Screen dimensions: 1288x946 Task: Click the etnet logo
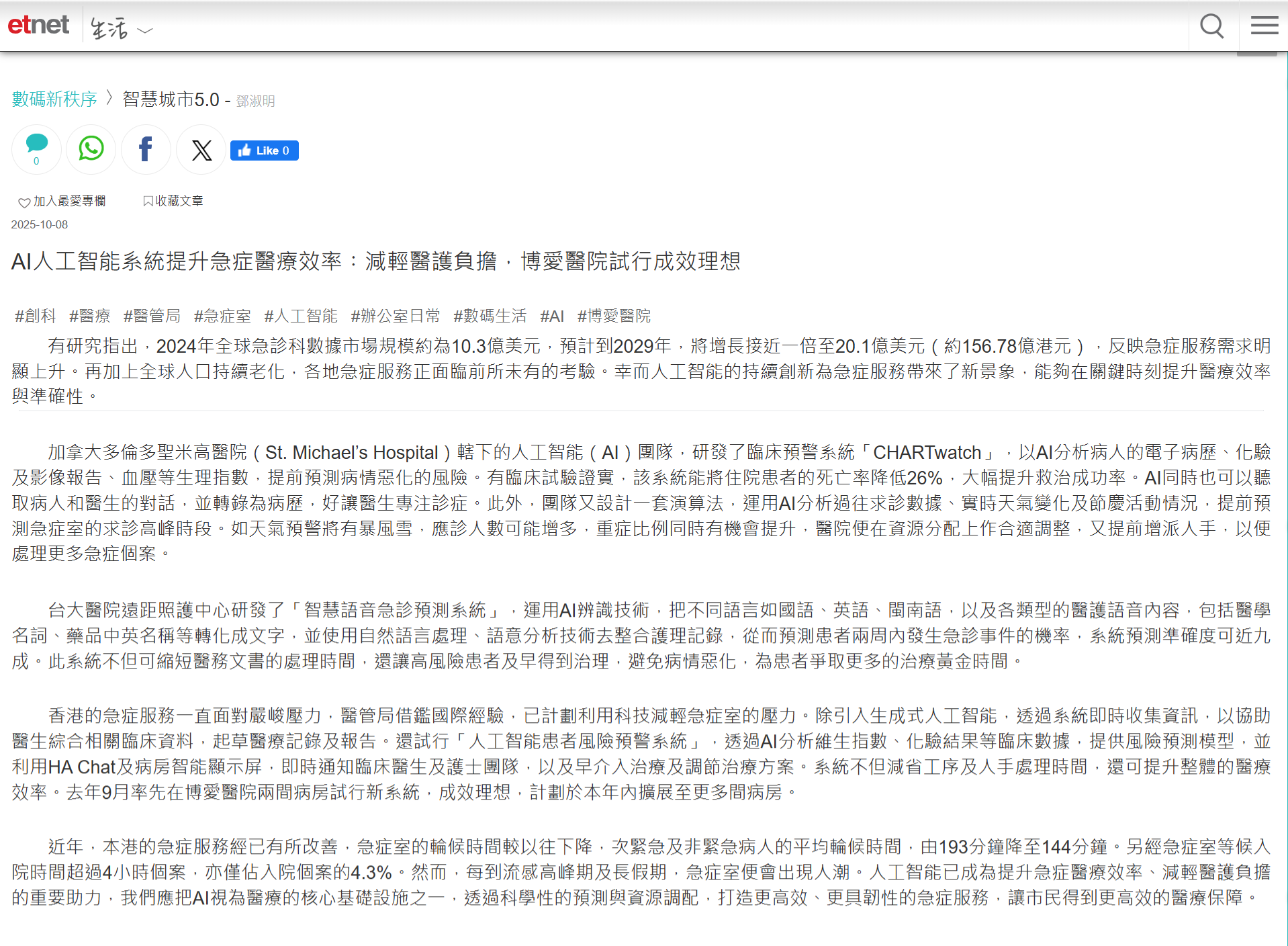coord(38,26)
